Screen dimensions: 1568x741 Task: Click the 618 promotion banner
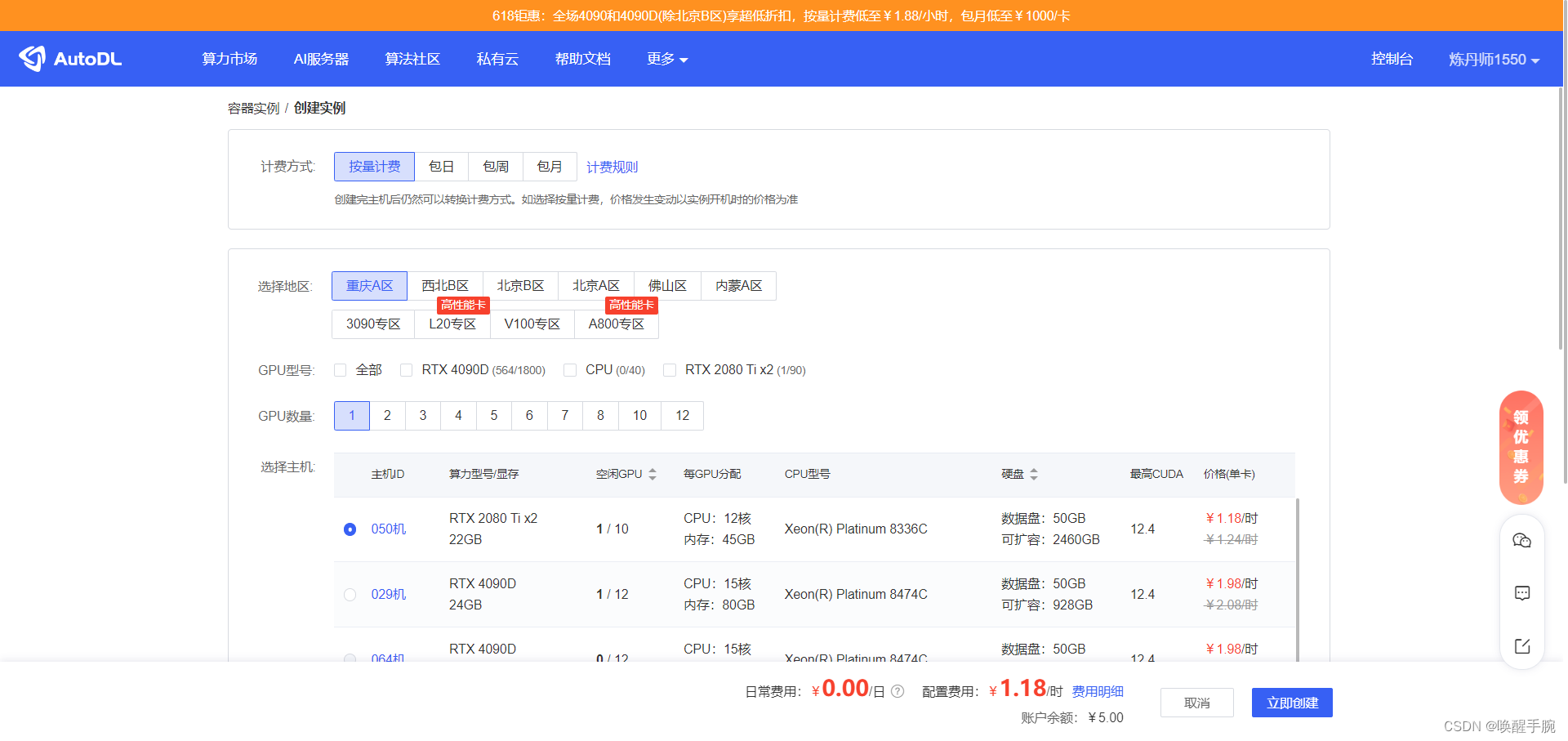pyautogui.click(x=782, y=16)
